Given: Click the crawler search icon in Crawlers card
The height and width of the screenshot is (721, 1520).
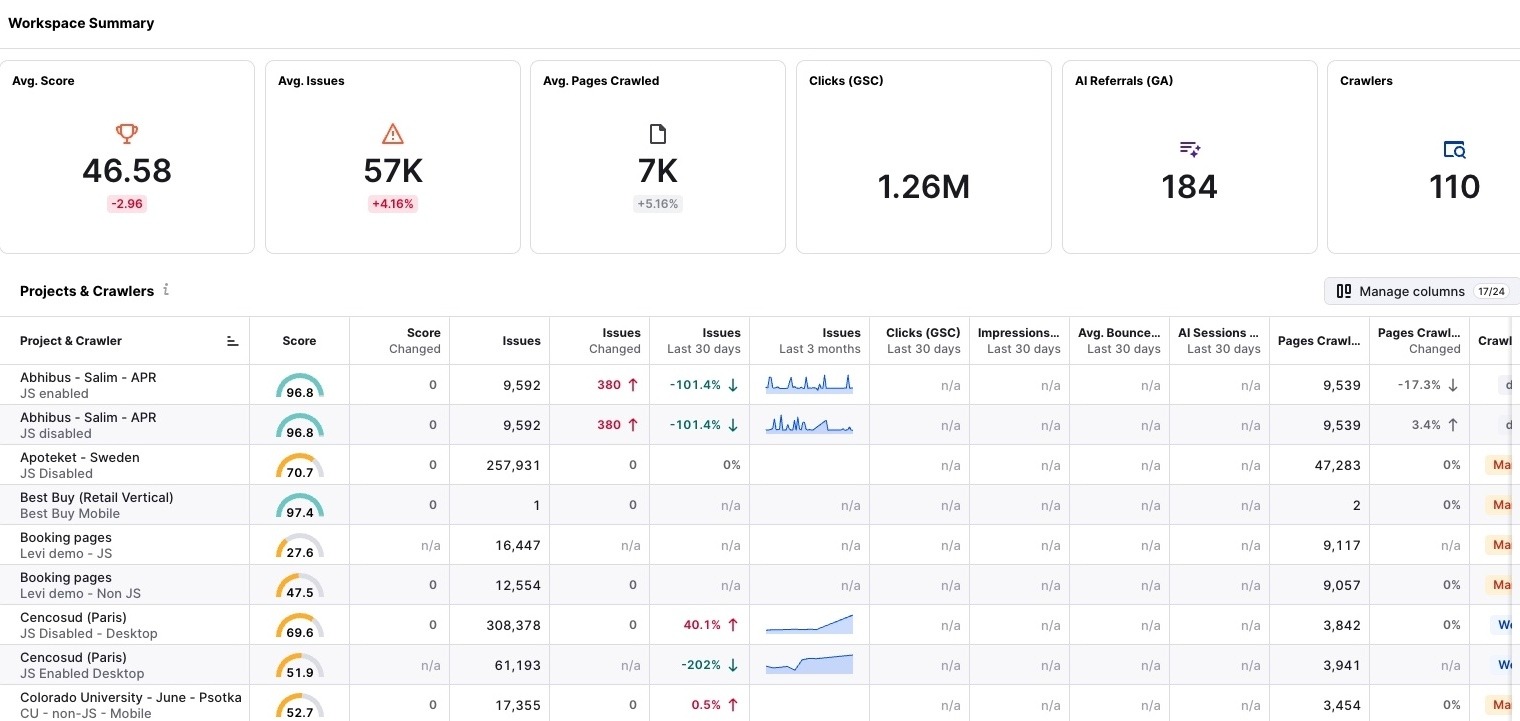Looking at the screenshot, I should pyautogui.click(x=1455, y=149).
